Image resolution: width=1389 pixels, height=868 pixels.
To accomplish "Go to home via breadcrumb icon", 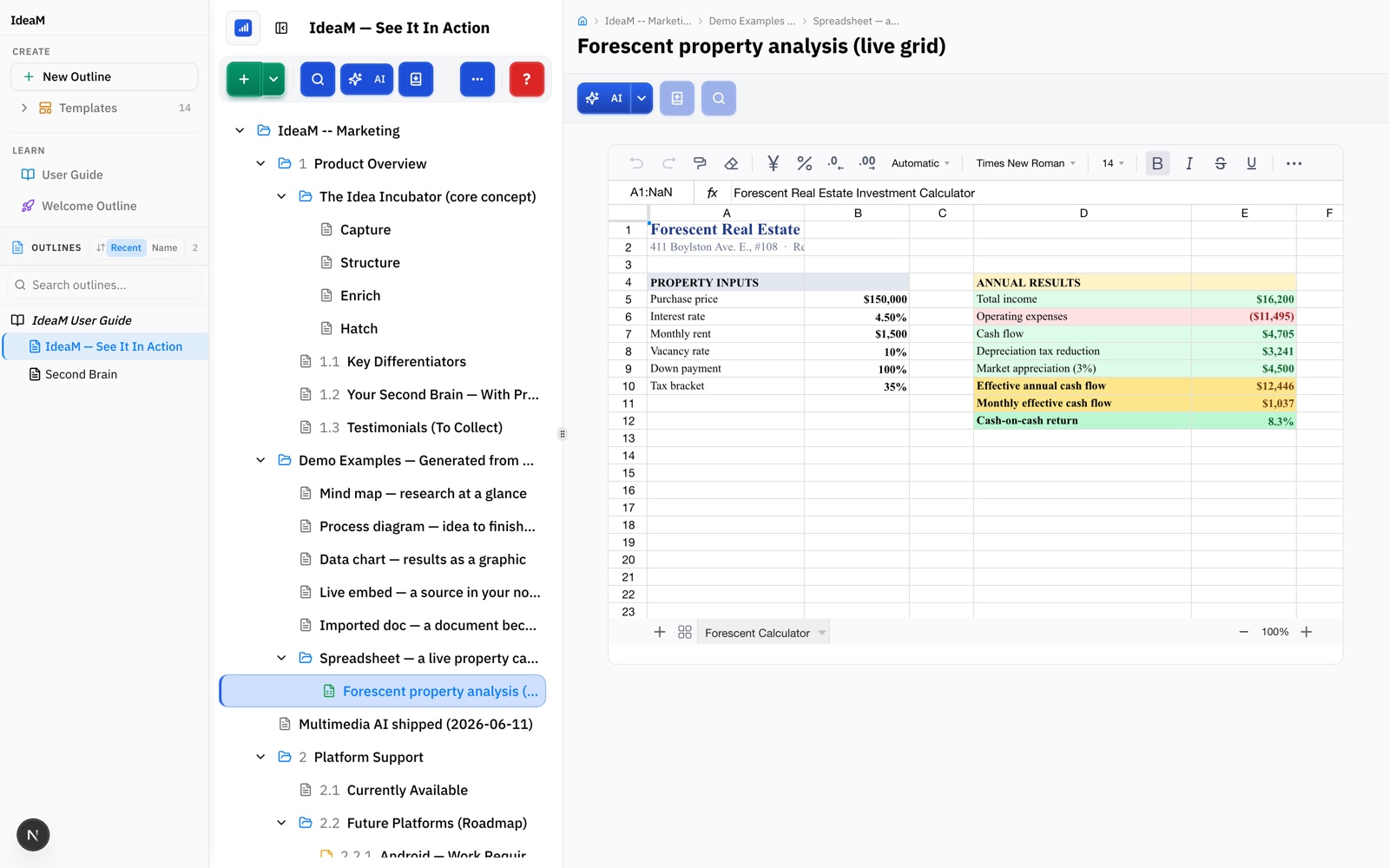I will [x=583, y=21].
